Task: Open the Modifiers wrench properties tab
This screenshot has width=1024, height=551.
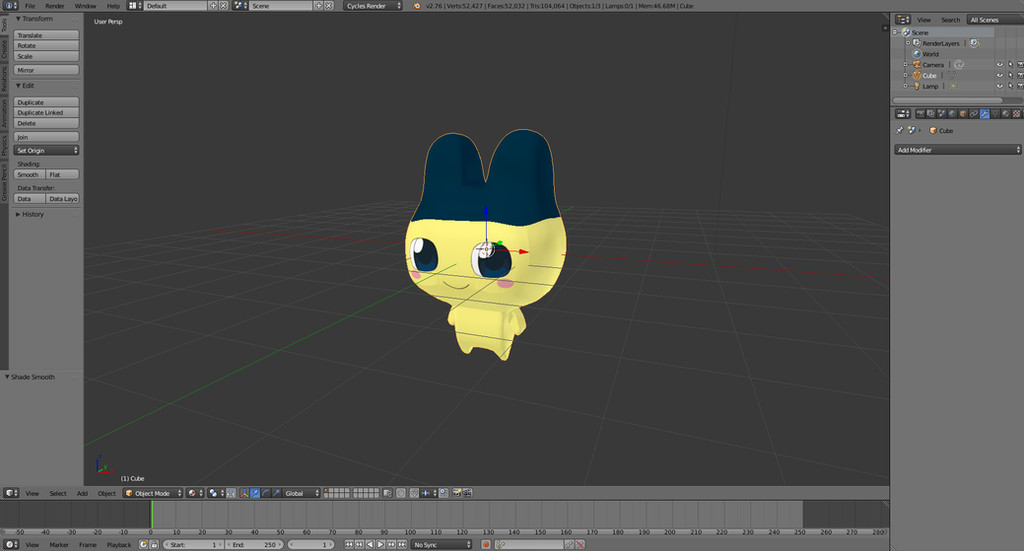Action: [985, 114]
